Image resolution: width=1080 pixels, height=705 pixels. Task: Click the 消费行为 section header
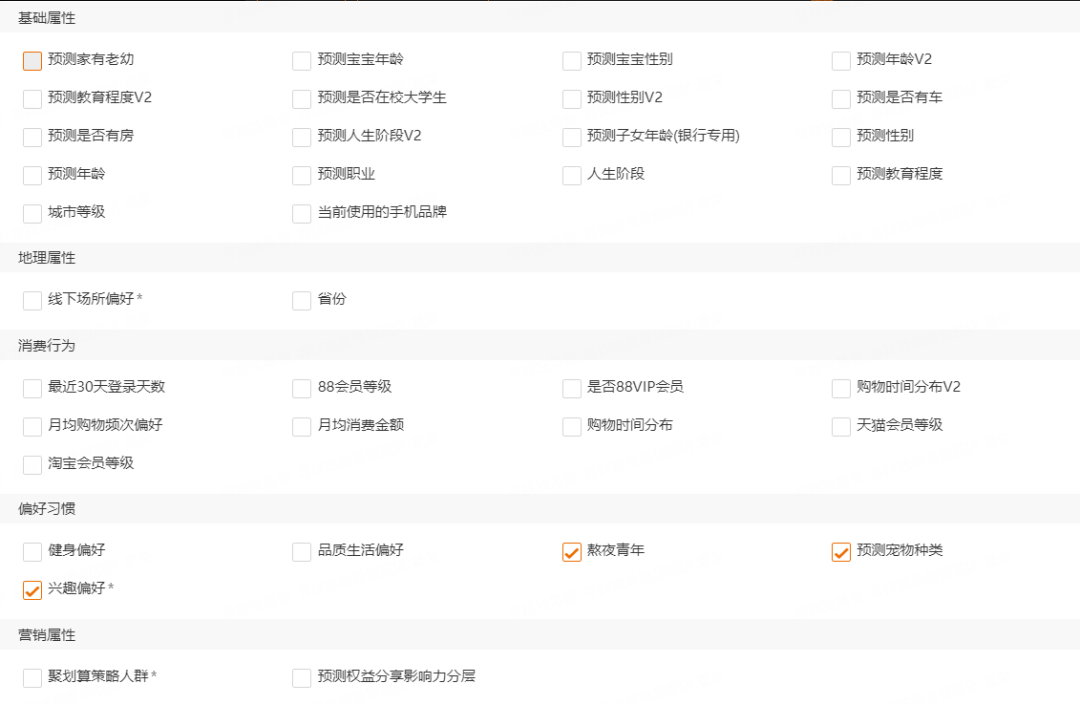tap(43, 345)
